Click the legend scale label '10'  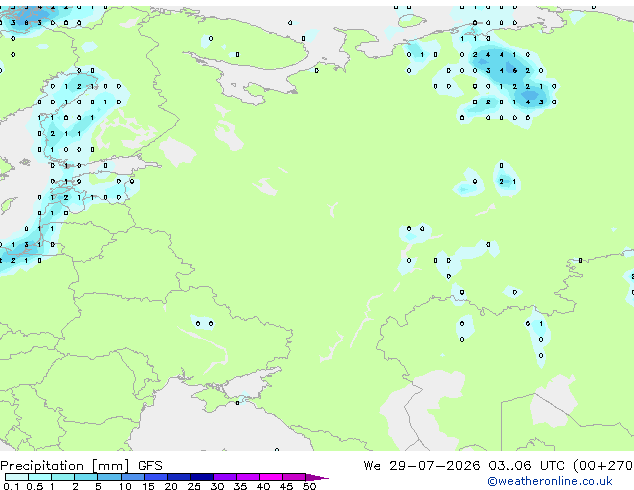(125, 486)
